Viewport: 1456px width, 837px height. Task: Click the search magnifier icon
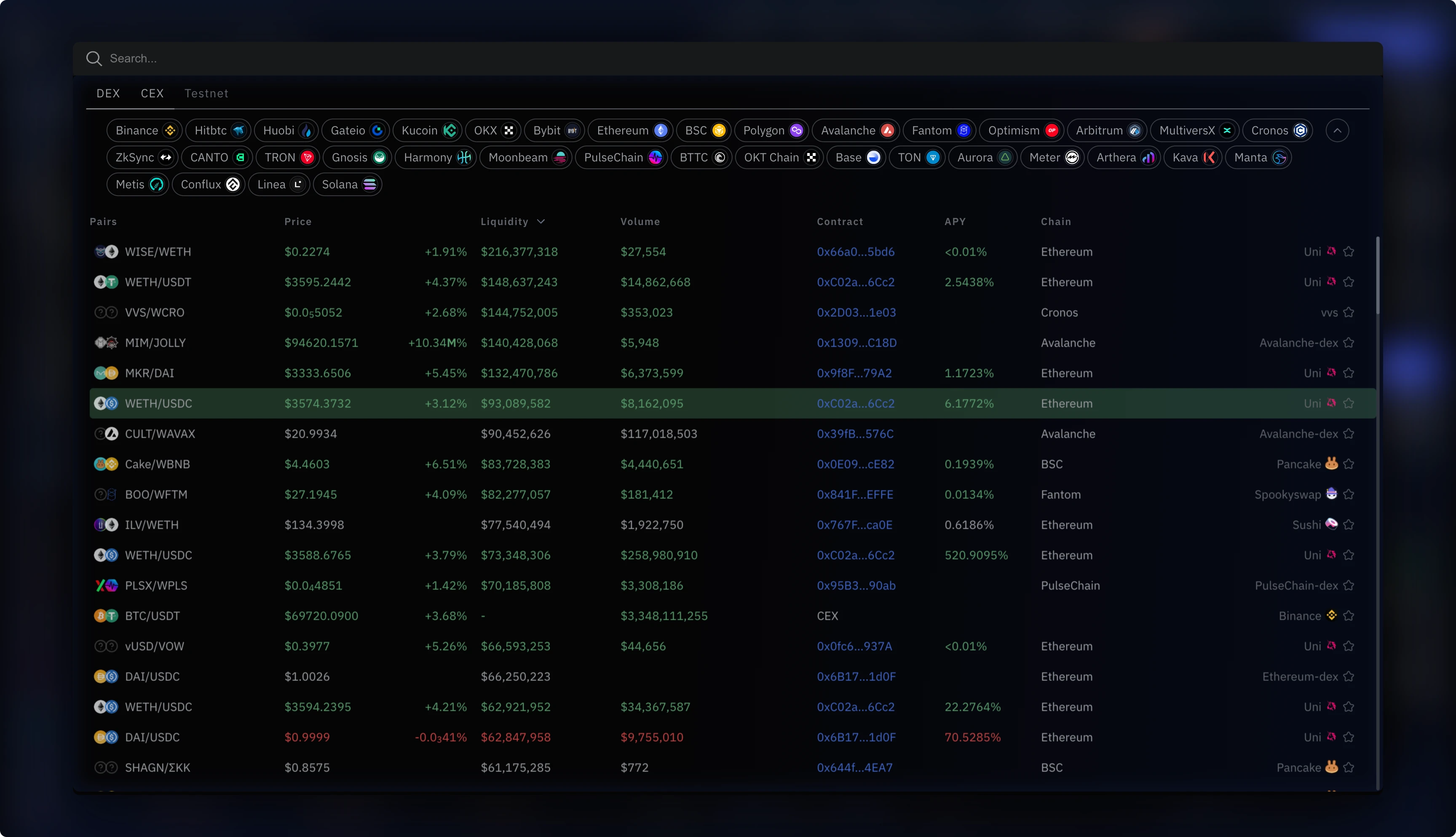point(94,59)
